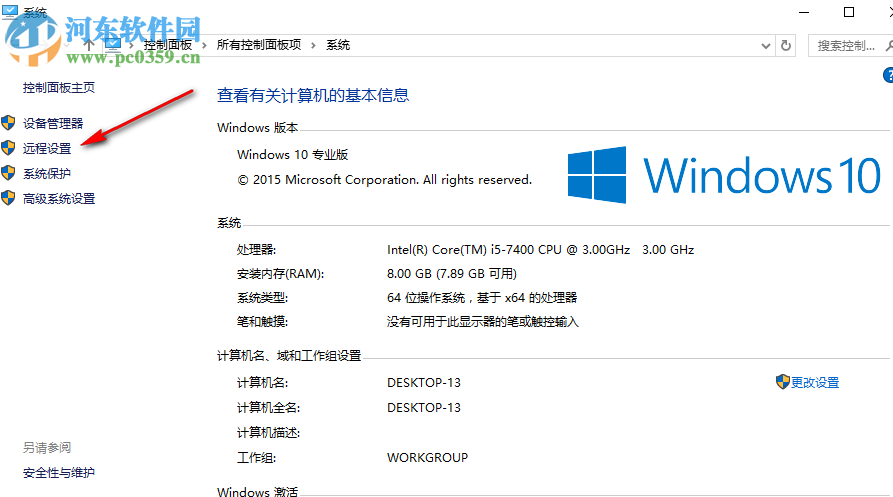Click the value beside 计算机全名:
The height and width of the screenshot is (497, 893).
tap(424, 408)
